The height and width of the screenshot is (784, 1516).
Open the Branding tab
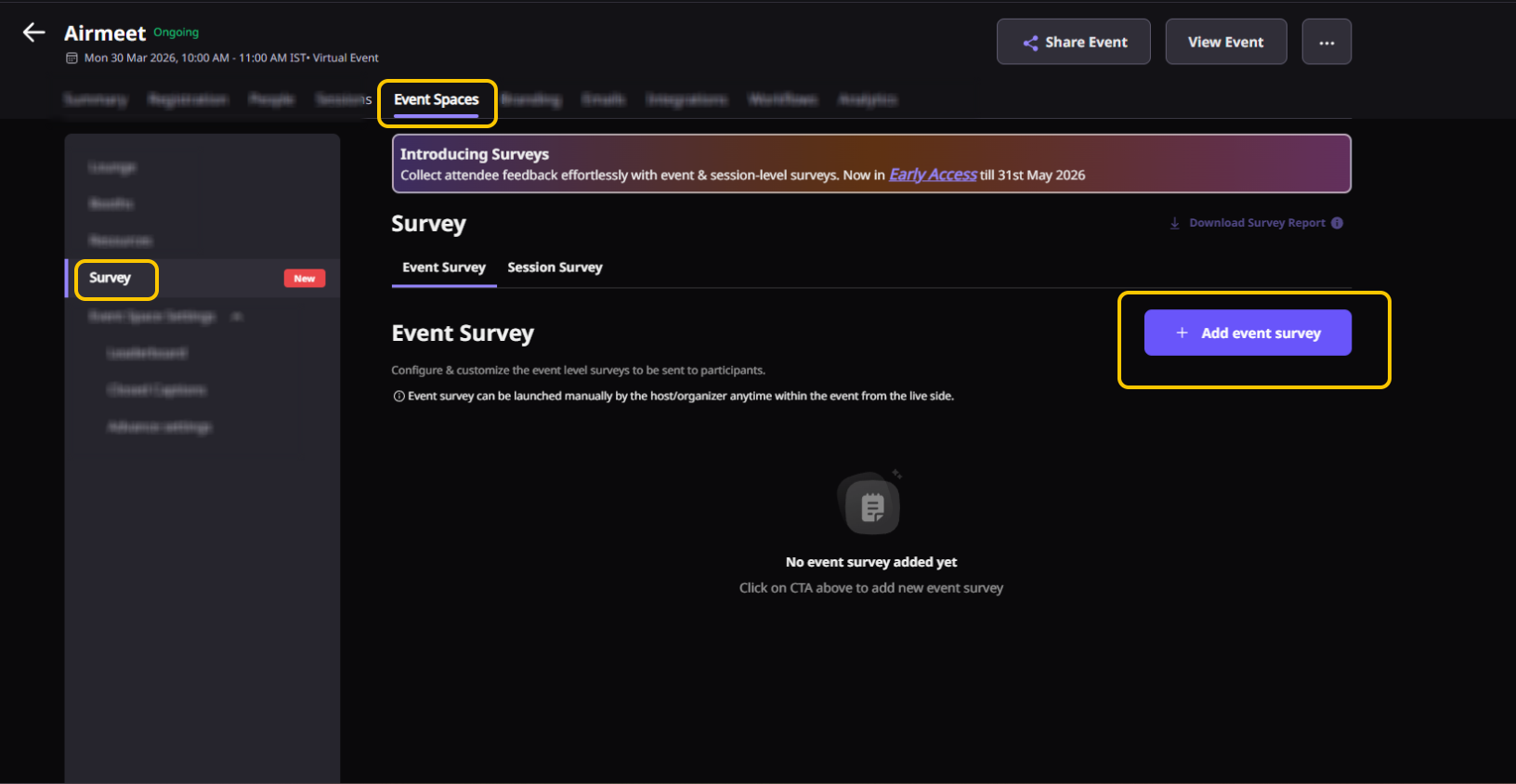530,99
